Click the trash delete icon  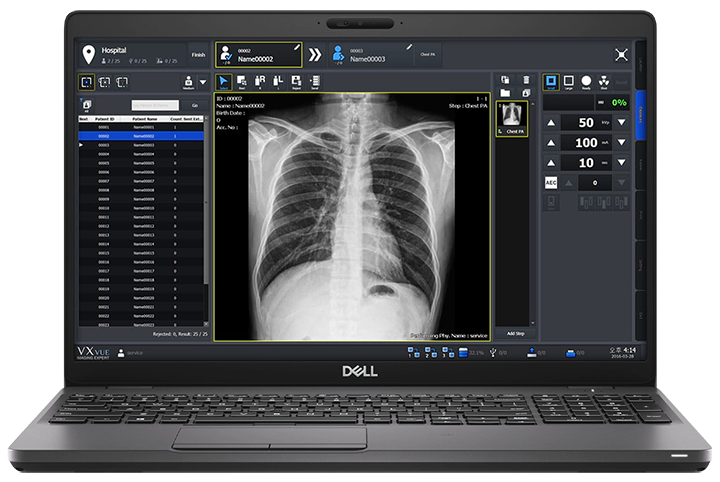[525, 78]
